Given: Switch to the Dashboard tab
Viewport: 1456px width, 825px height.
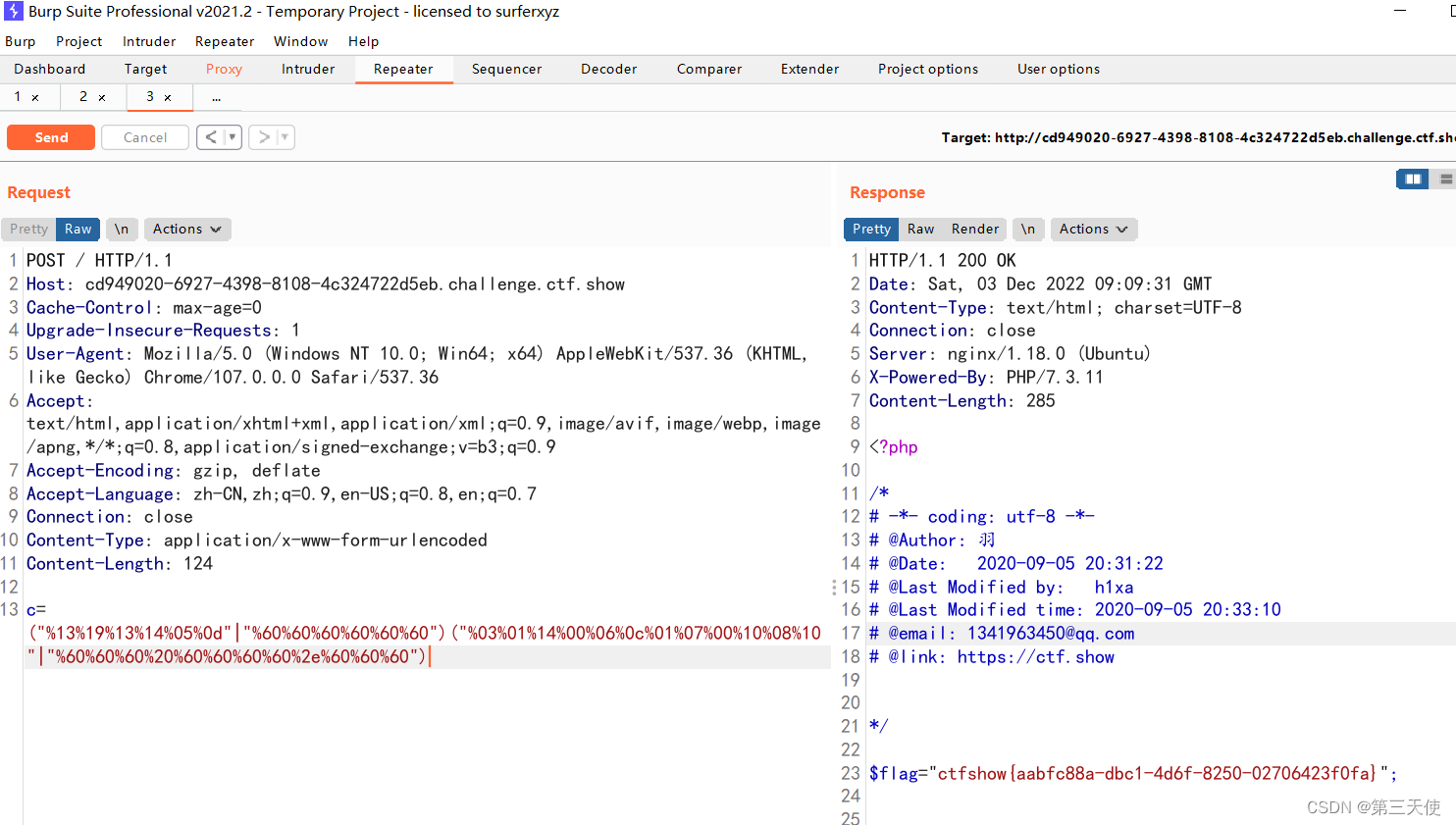Looking at the screenshot, I should [50, 69].
